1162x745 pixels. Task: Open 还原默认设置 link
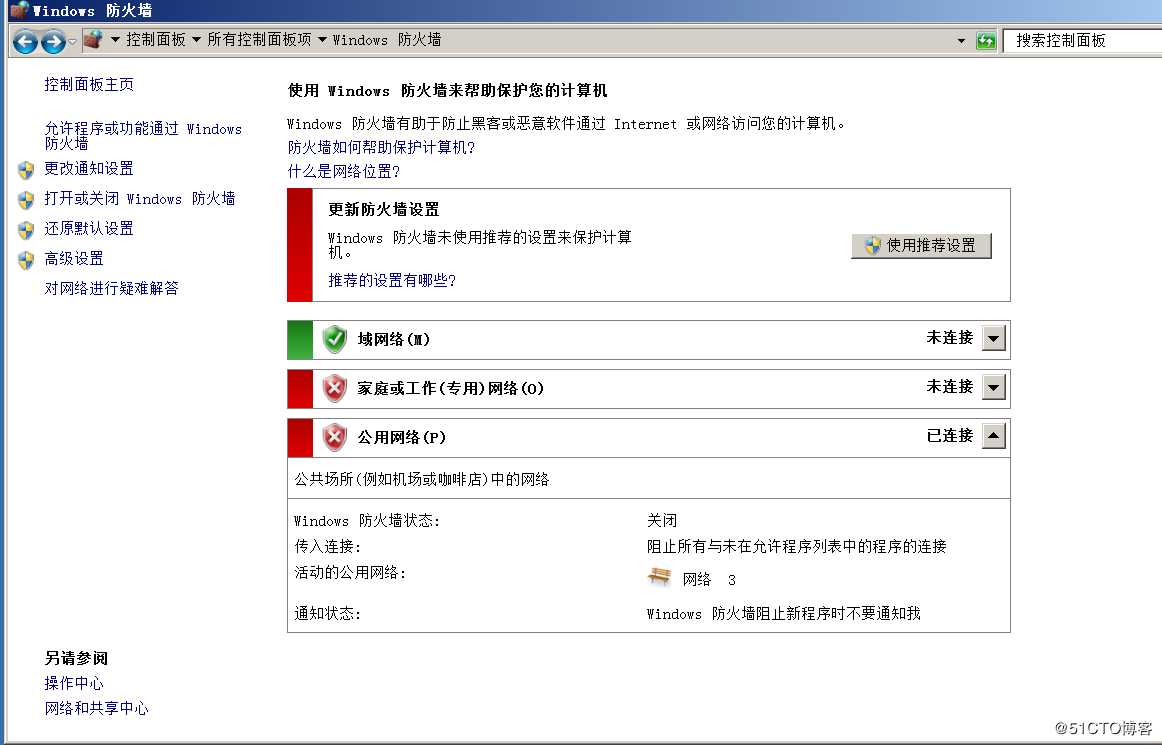tap(89, 228)
